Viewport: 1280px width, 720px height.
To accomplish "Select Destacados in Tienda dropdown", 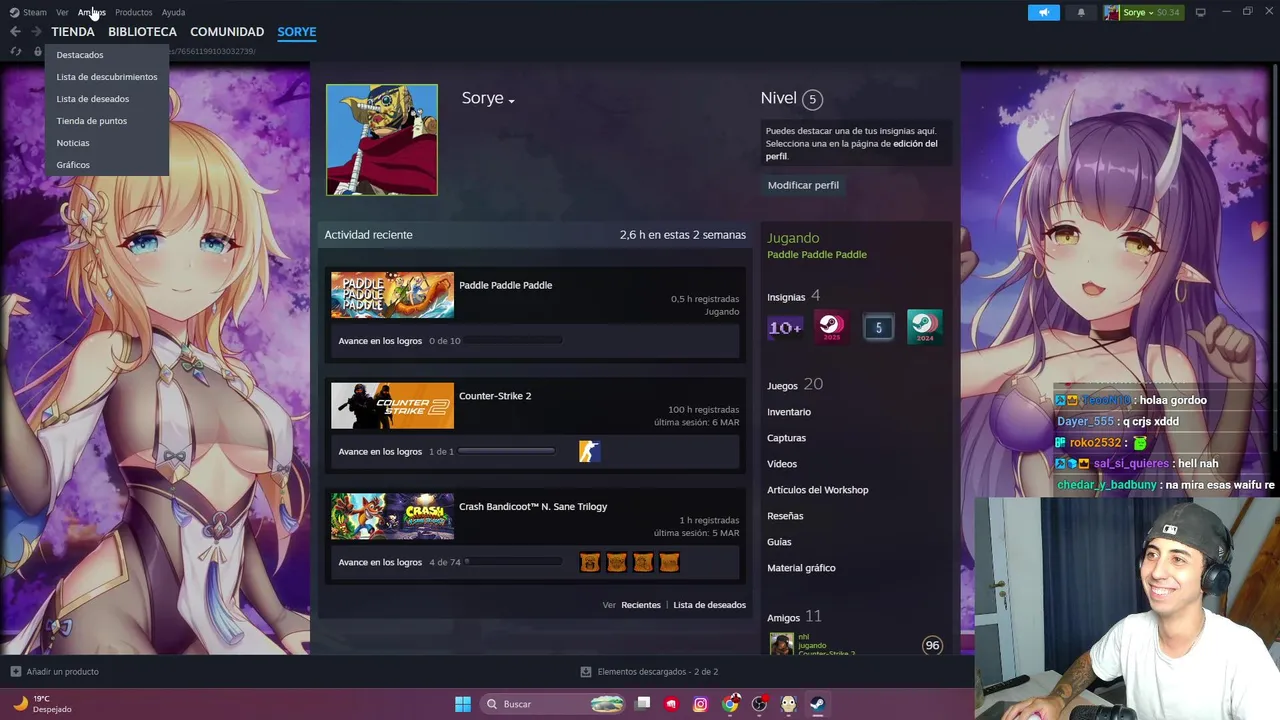I will 107,55.
